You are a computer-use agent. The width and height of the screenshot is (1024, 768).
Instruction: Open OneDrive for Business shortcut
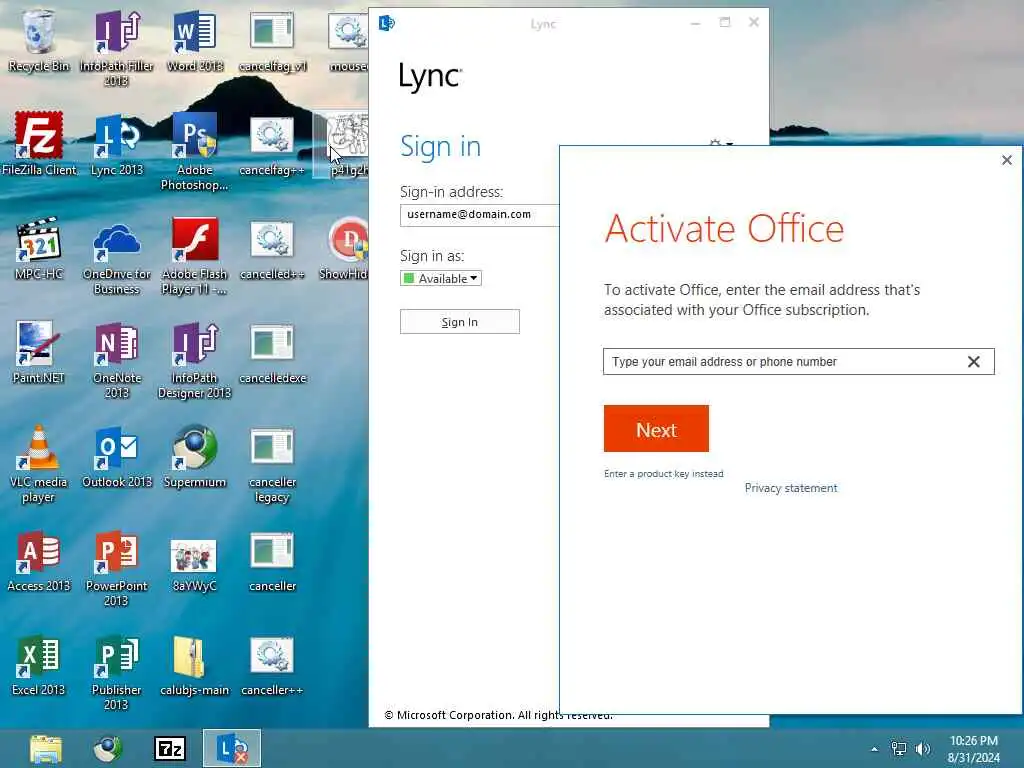click(116, 256)
